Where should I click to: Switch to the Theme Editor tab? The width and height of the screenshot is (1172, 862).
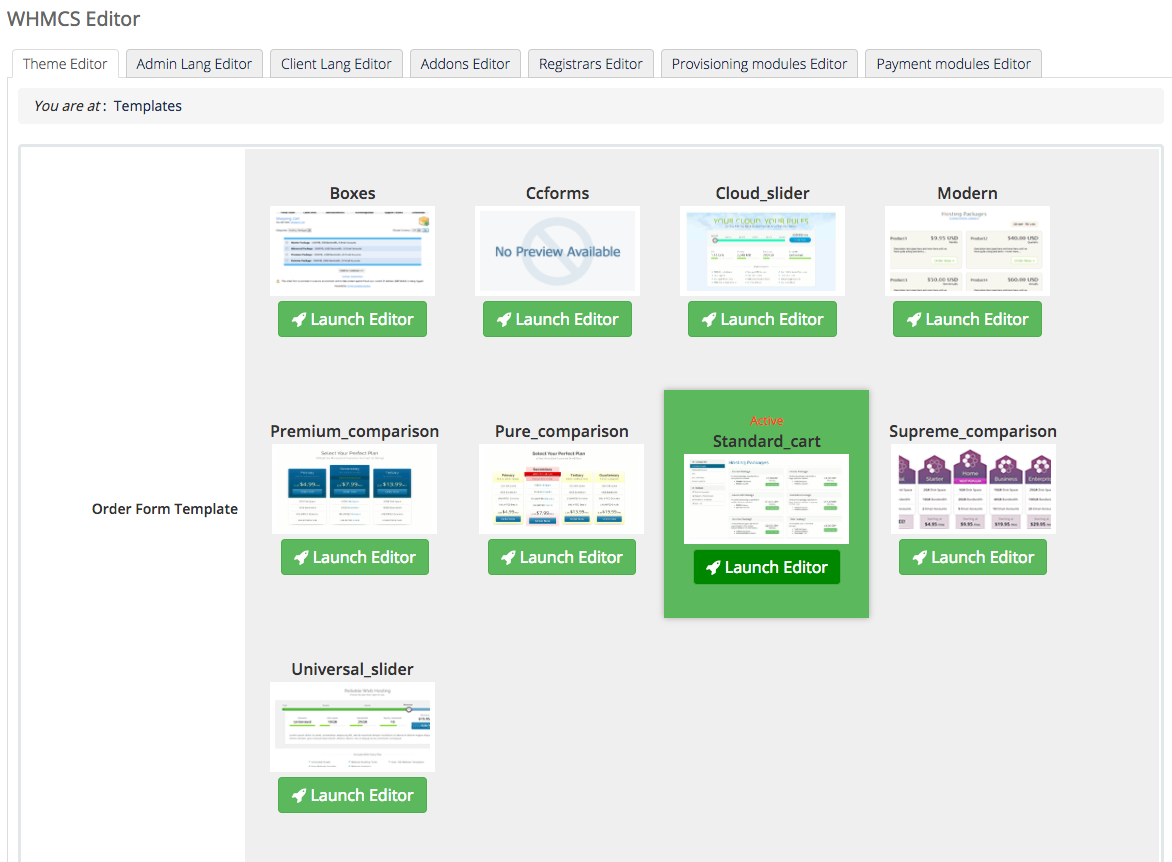click(x=65, y=64)
